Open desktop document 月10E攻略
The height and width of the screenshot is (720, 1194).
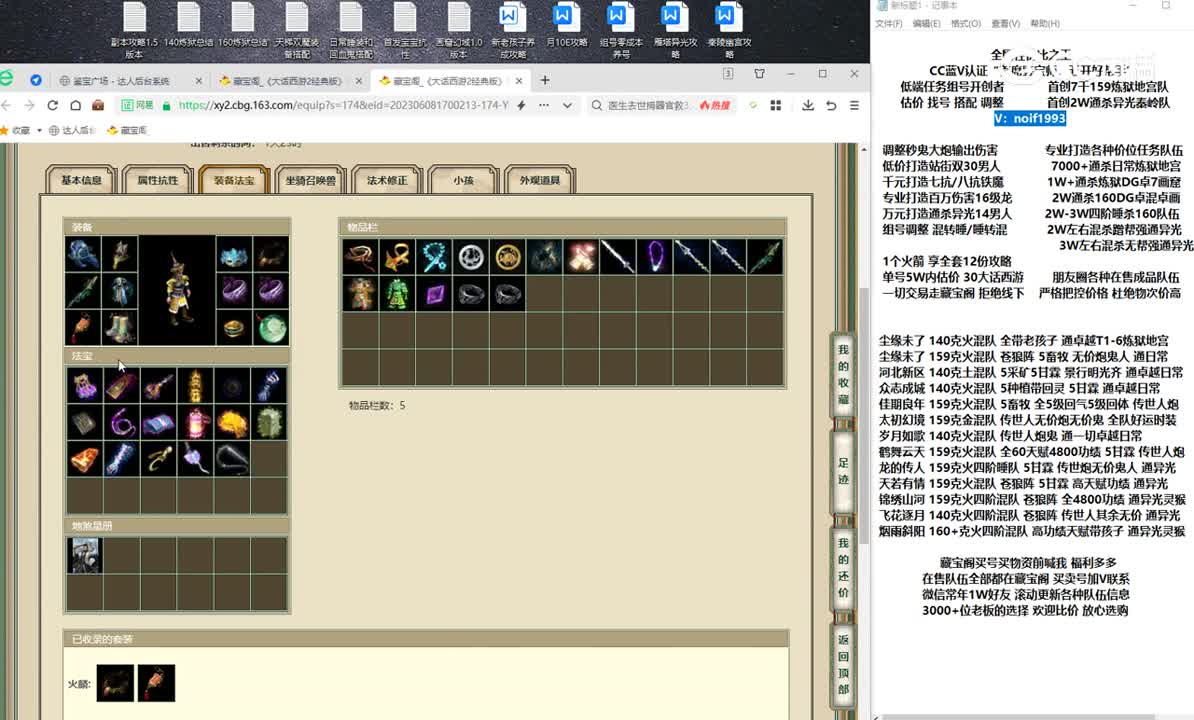567,26
